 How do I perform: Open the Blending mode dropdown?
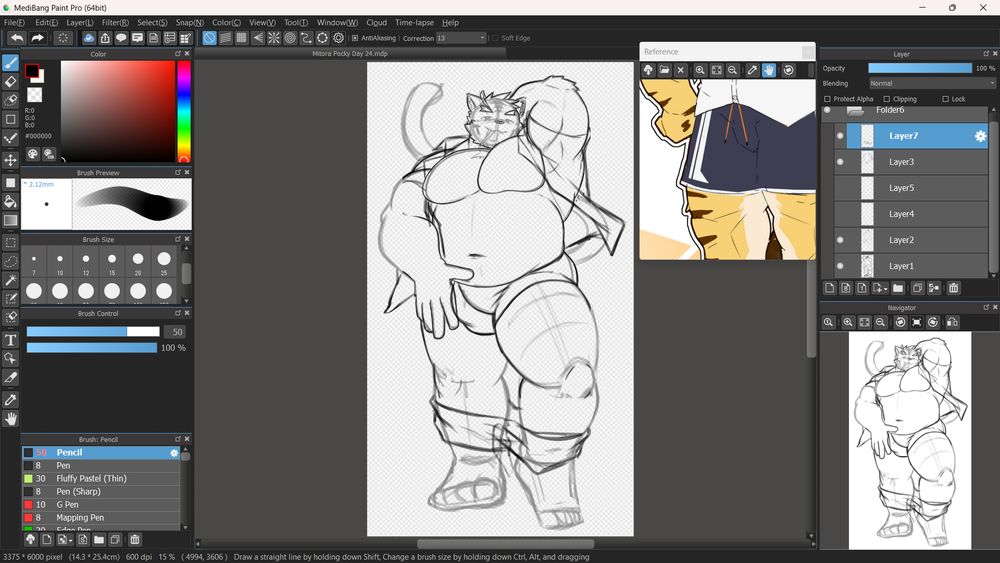[x=931, y=84]
